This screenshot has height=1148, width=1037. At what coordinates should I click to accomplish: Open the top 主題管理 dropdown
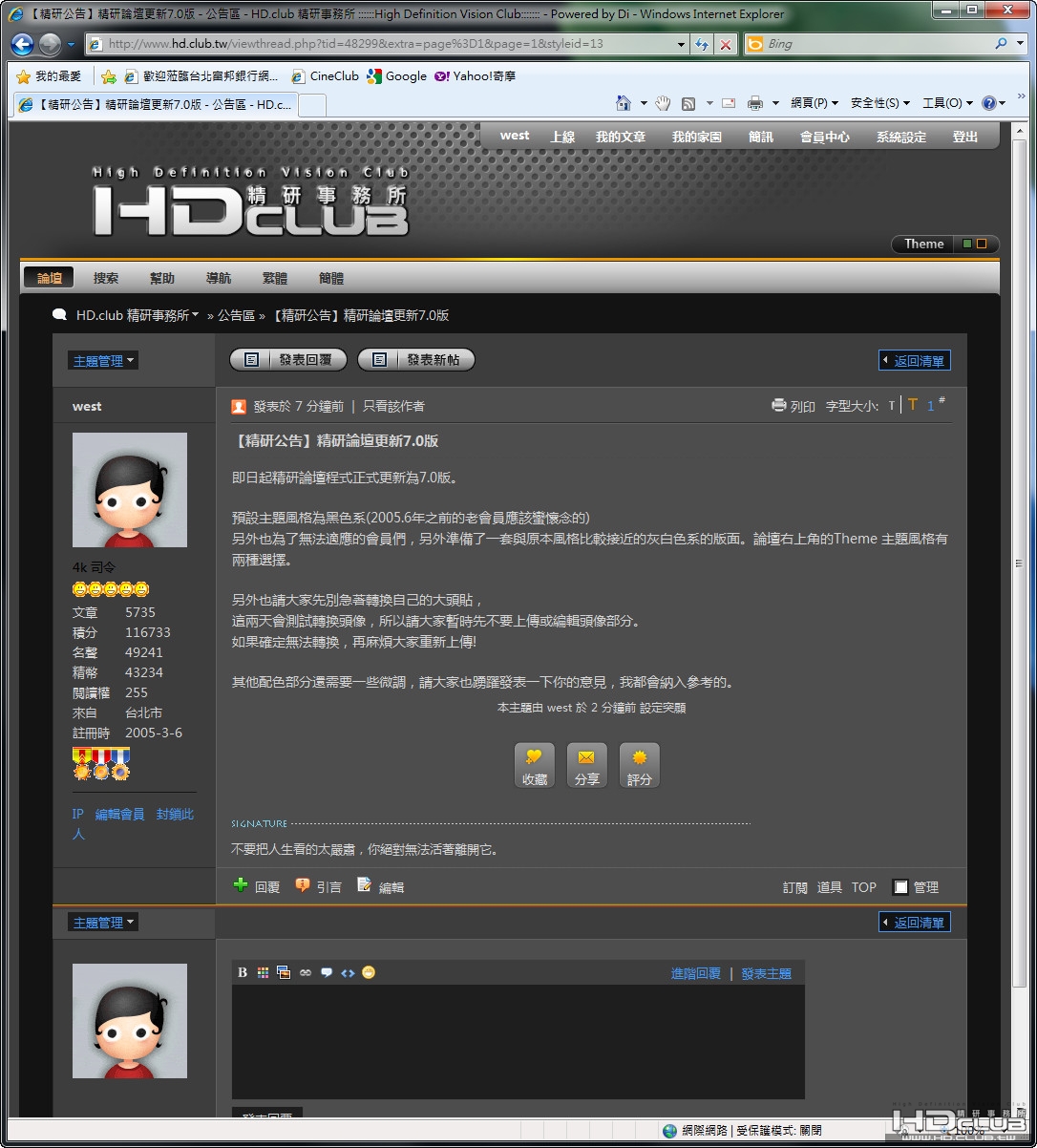103,361
